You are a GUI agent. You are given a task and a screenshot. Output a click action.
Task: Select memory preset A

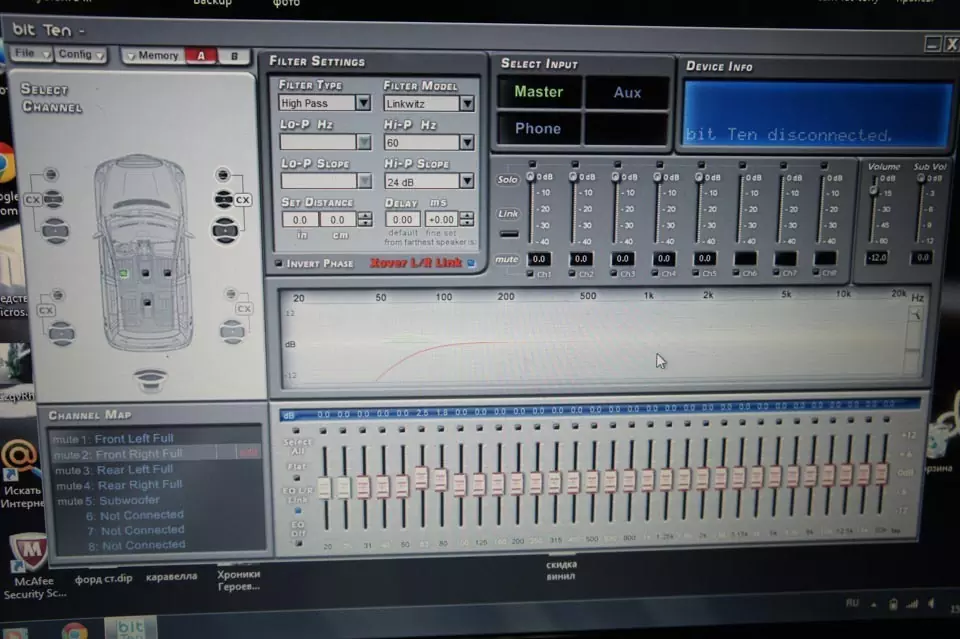(x=201, y=56)
